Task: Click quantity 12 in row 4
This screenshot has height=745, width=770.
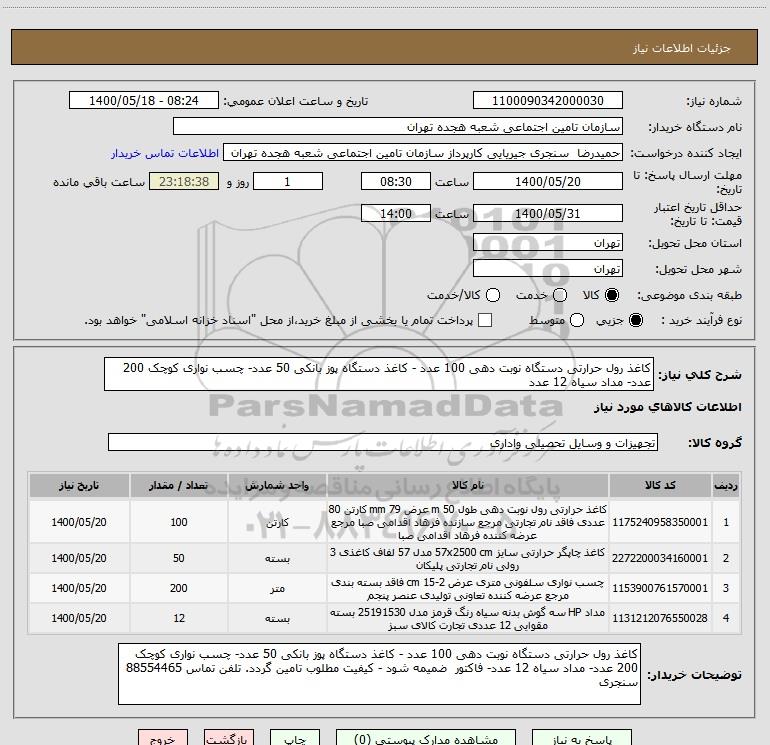Action: (x=179, y=618)
